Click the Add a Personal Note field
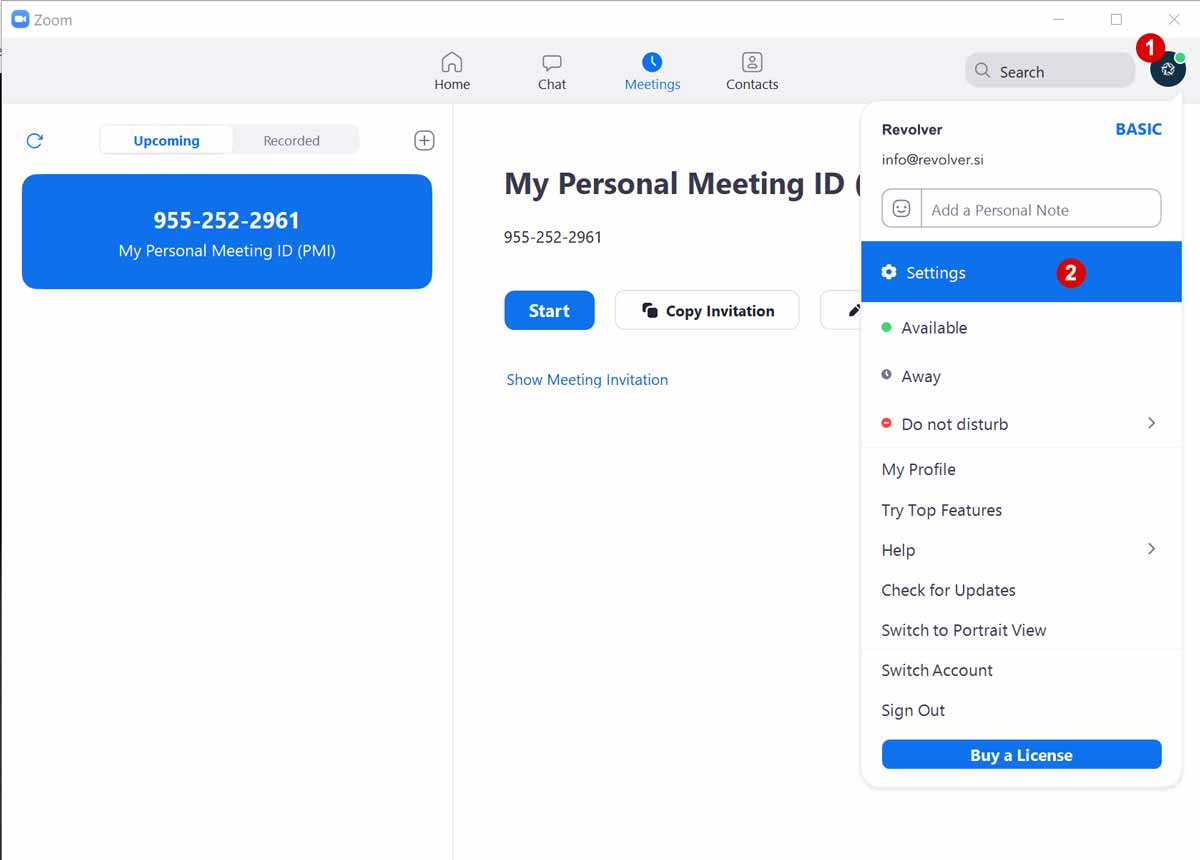 coord(1040,209)
